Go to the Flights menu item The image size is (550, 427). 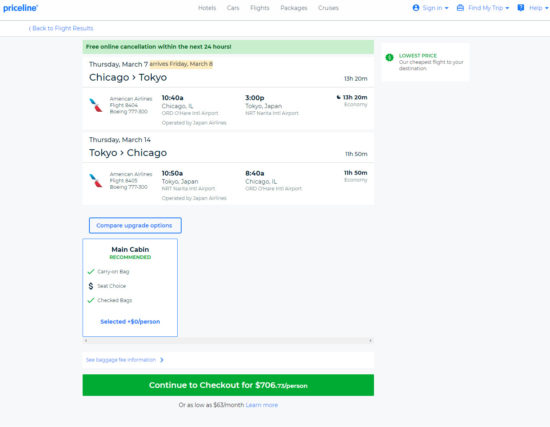coord(260,8)
